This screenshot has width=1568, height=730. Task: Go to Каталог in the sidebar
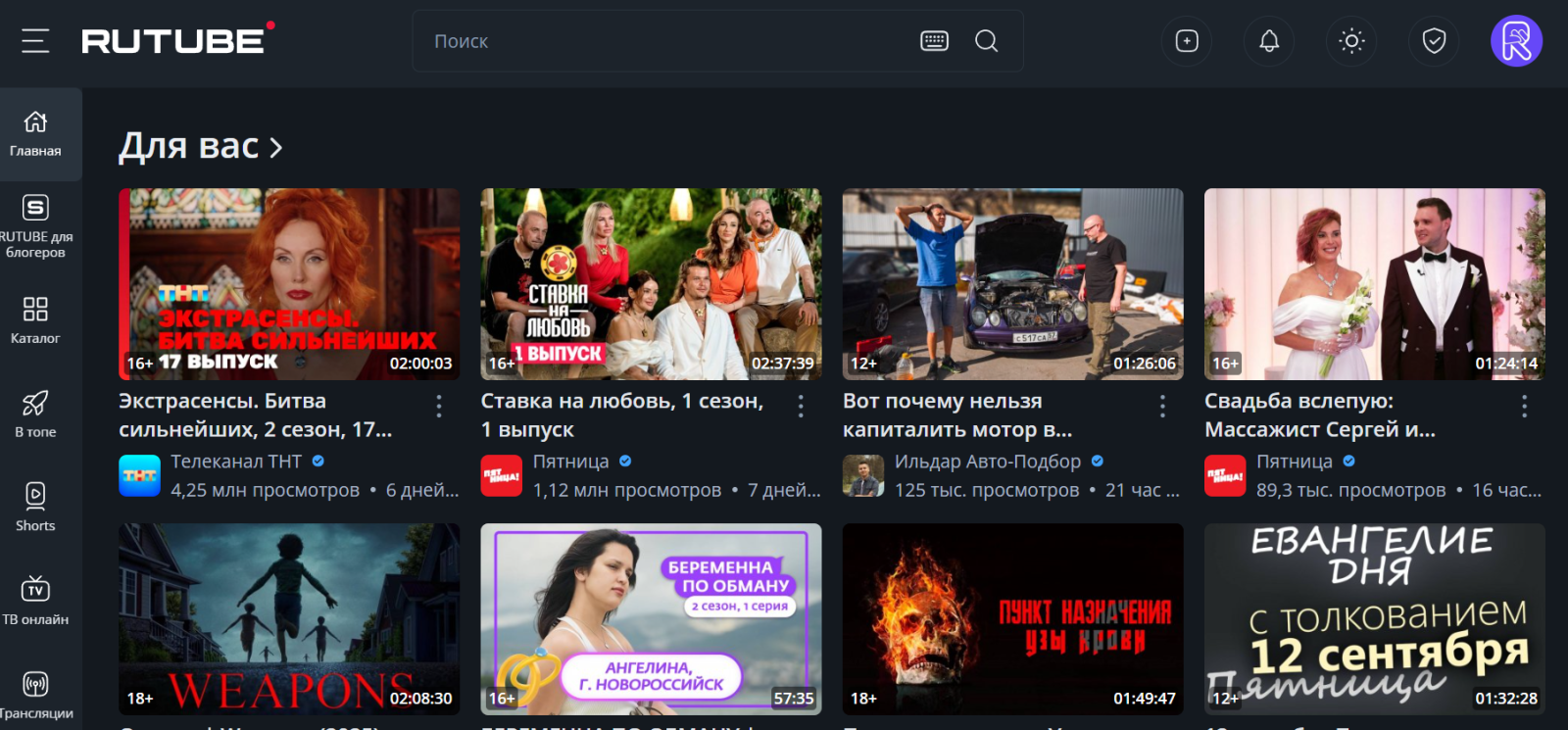click(x=35, y=320)
